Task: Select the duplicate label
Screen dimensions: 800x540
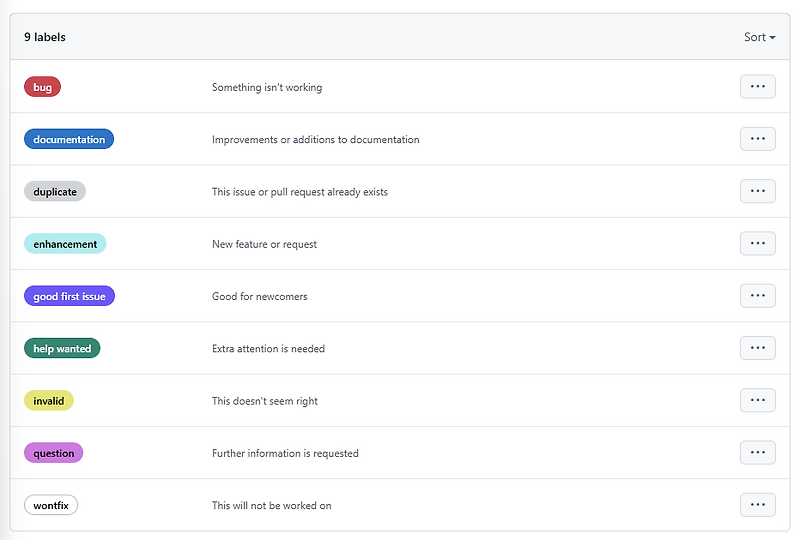Action: point(55,191)
